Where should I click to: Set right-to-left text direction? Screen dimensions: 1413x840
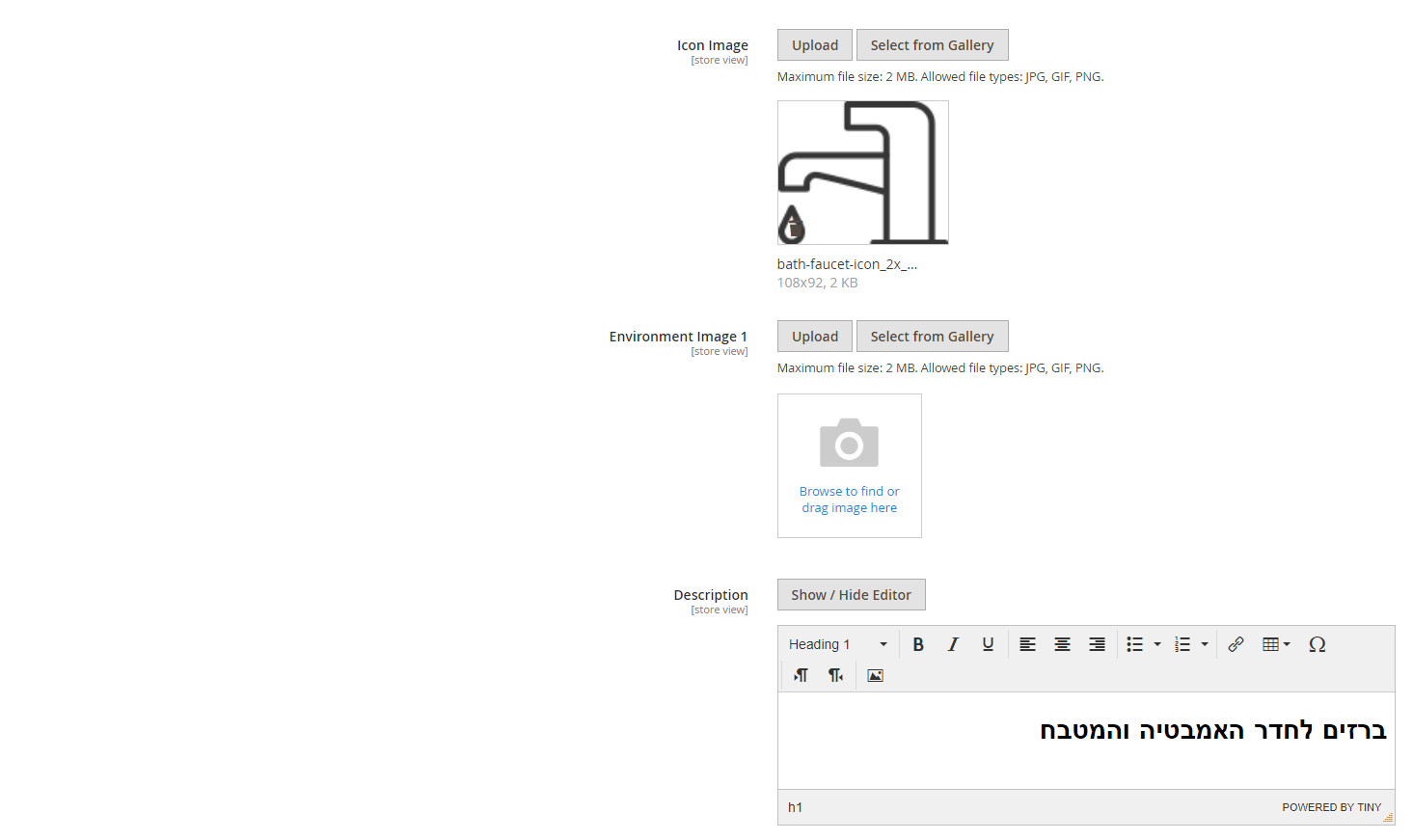(835, 675)
